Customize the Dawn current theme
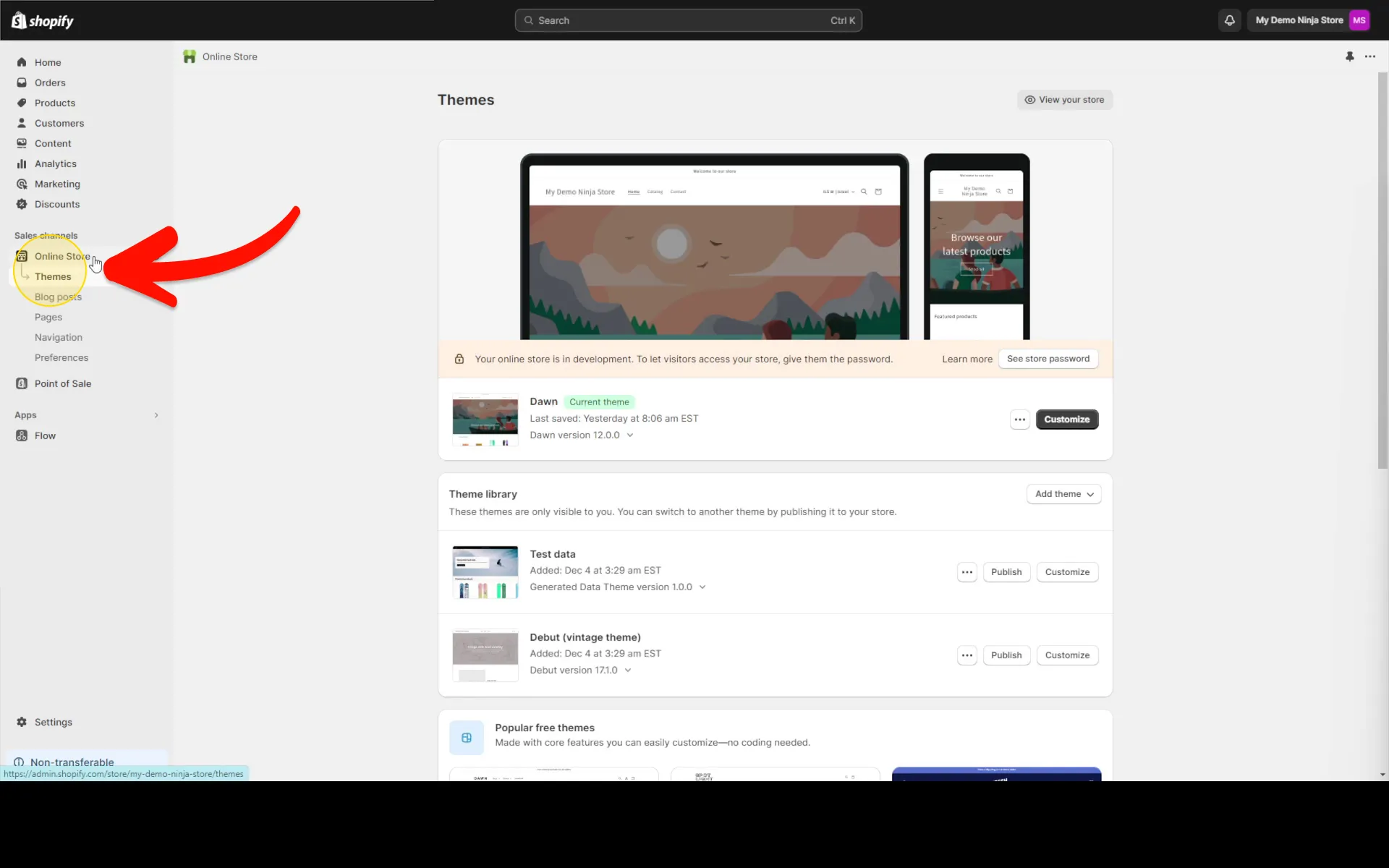 click(1066, 420)
